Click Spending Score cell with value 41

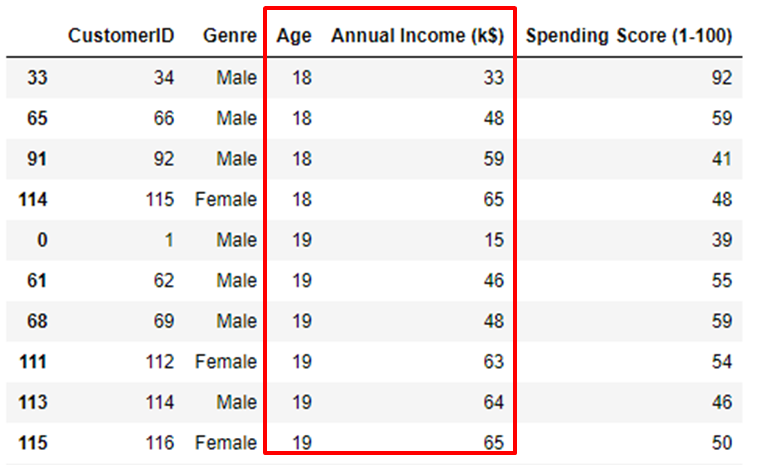pos(721,158)
